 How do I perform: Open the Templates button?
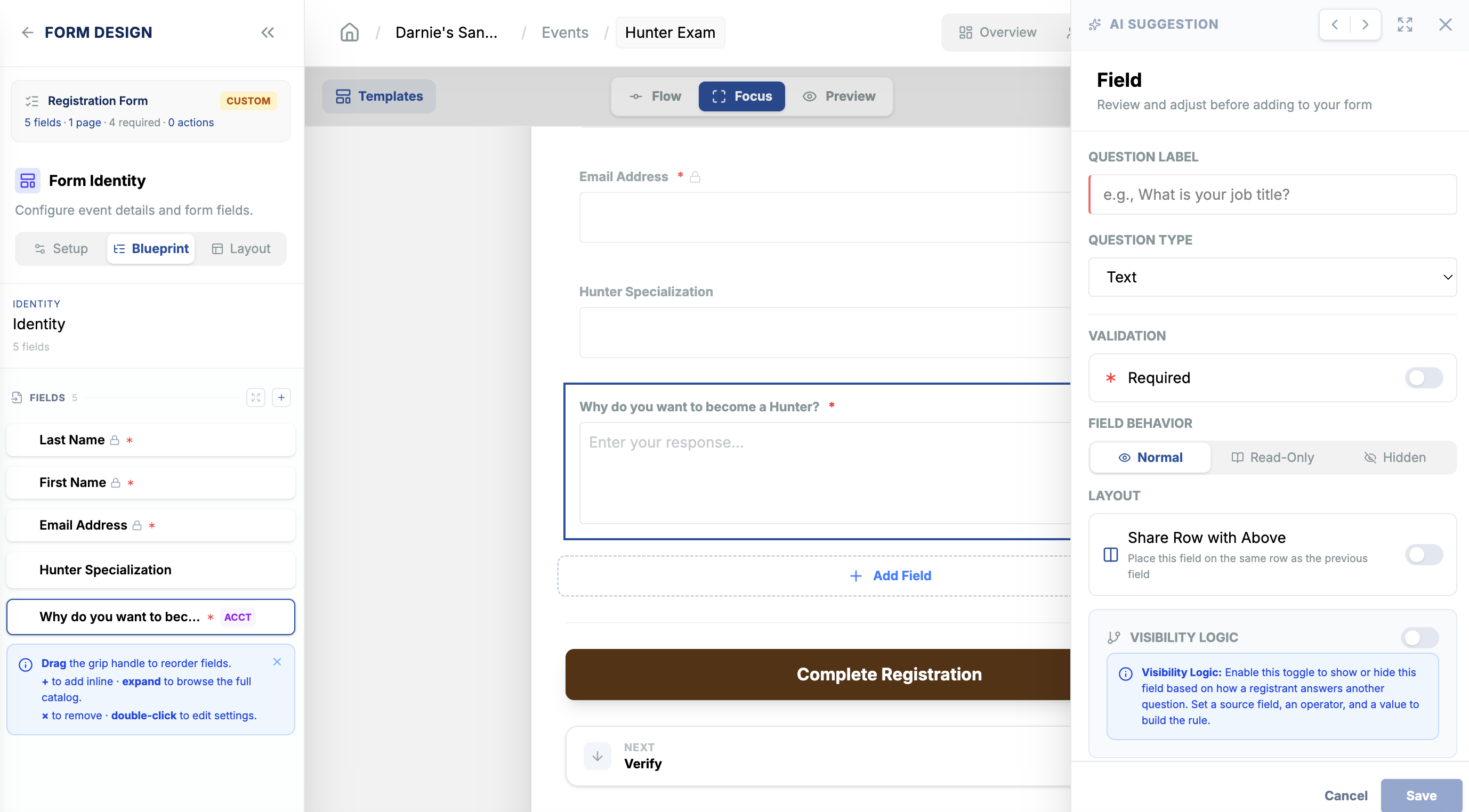(378, 96)
